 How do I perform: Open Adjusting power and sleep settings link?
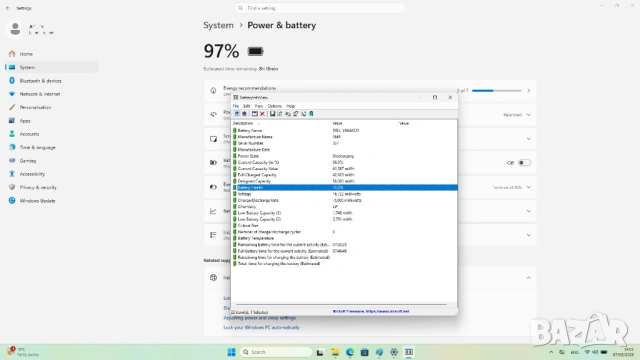coord(260,318)
